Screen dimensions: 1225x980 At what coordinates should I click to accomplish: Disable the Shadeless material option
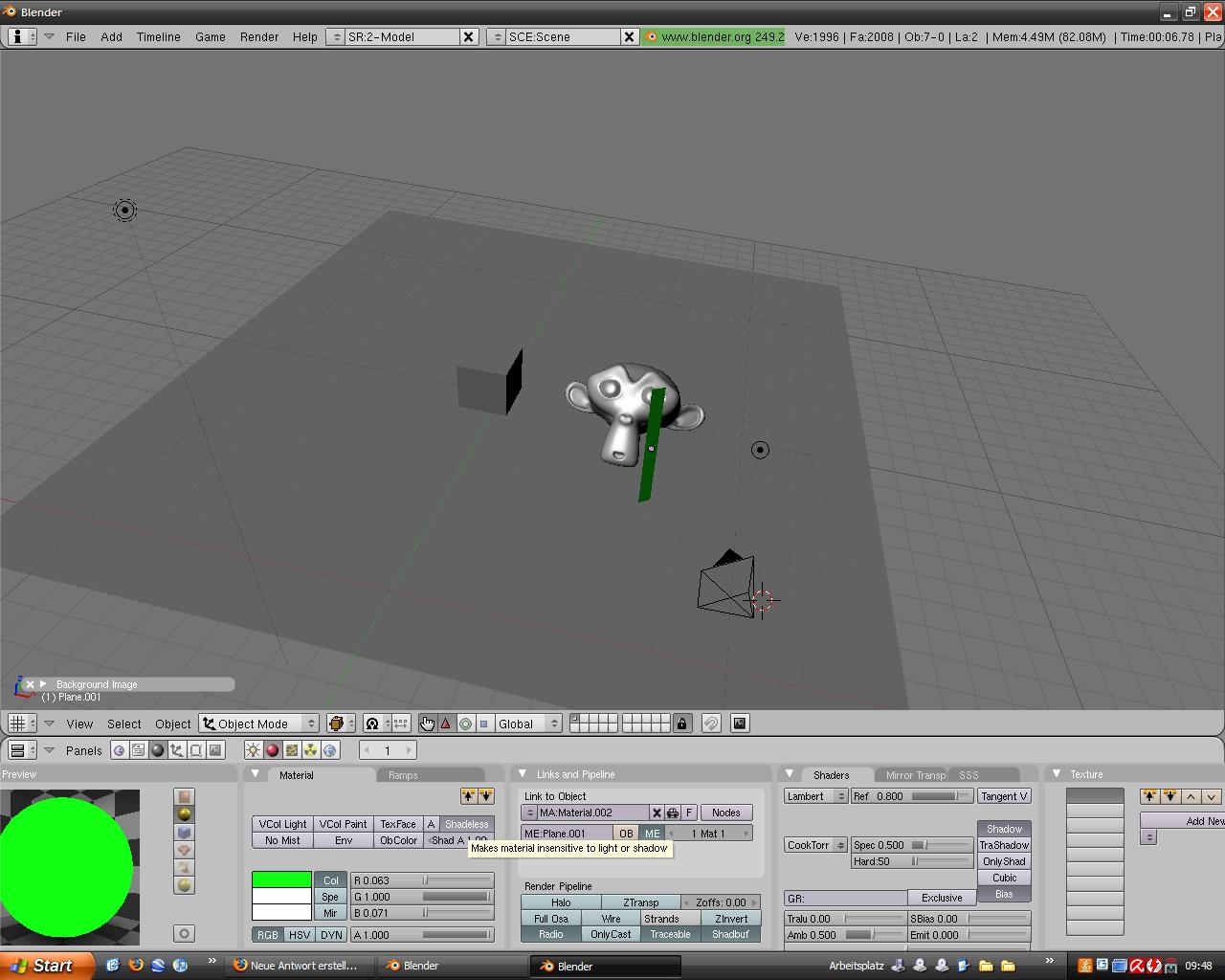click(467, 824)
